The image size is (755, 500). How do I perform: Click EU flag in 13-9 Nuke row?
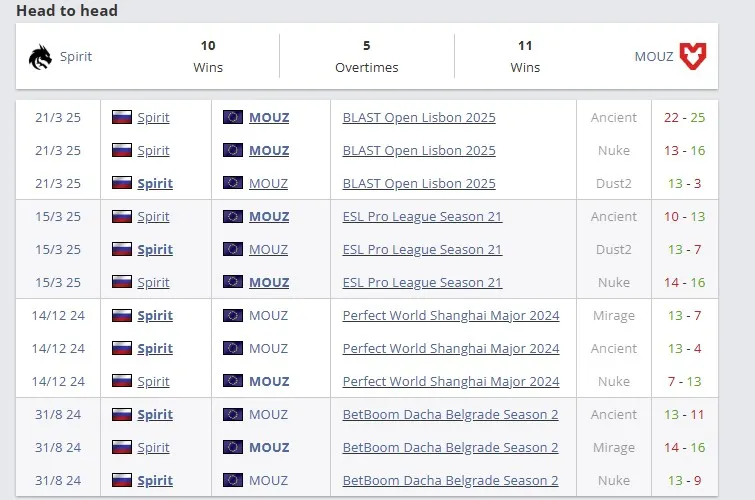click(x=233, y=480)
